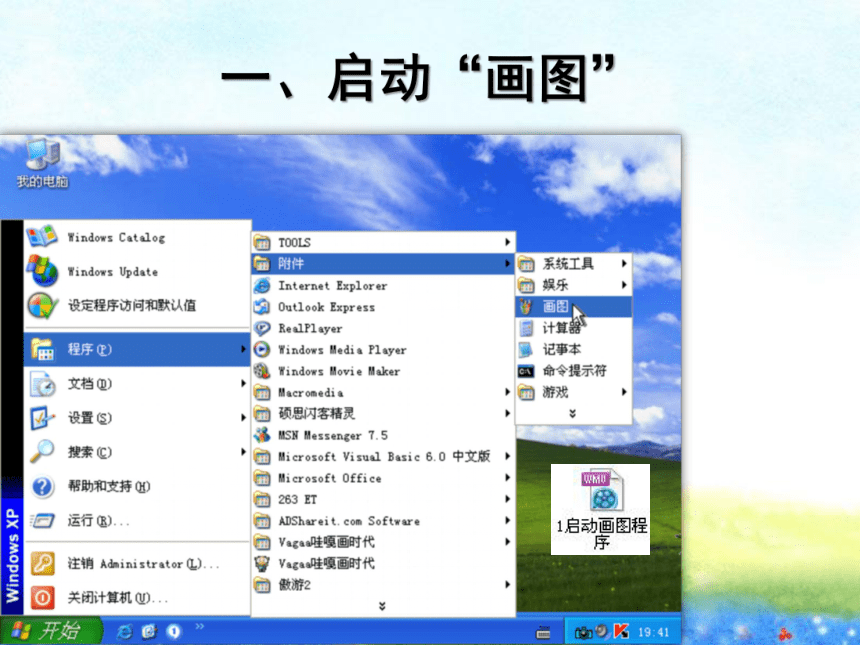Expand the Programs menu bottom chevron

click(382, 606)
